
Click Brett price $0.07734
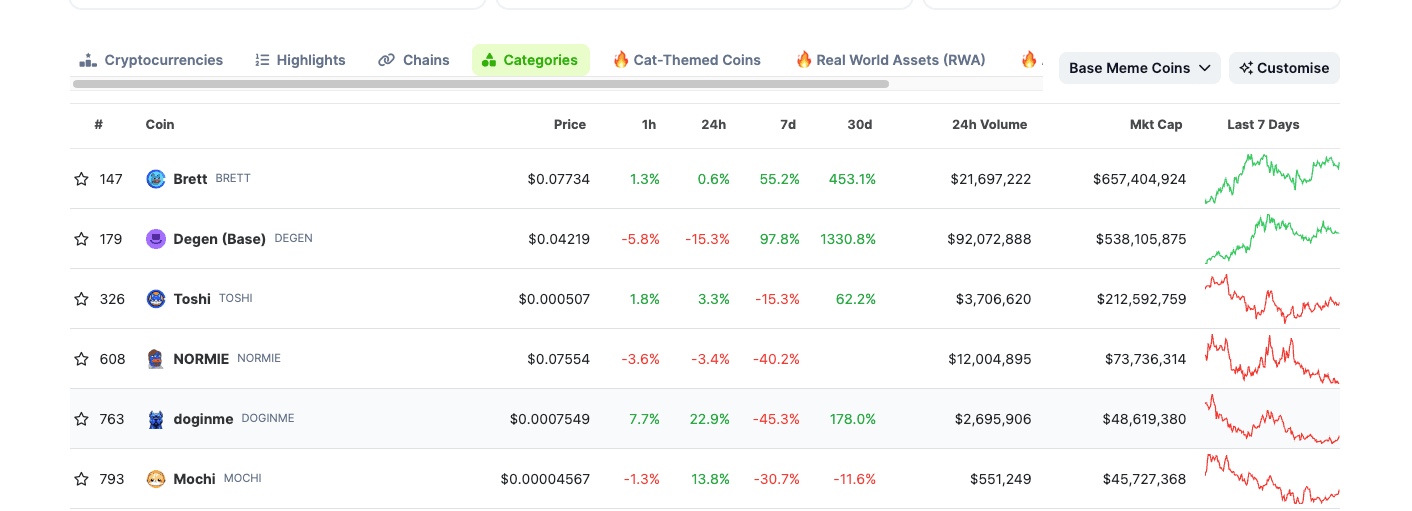coord(559,179)
